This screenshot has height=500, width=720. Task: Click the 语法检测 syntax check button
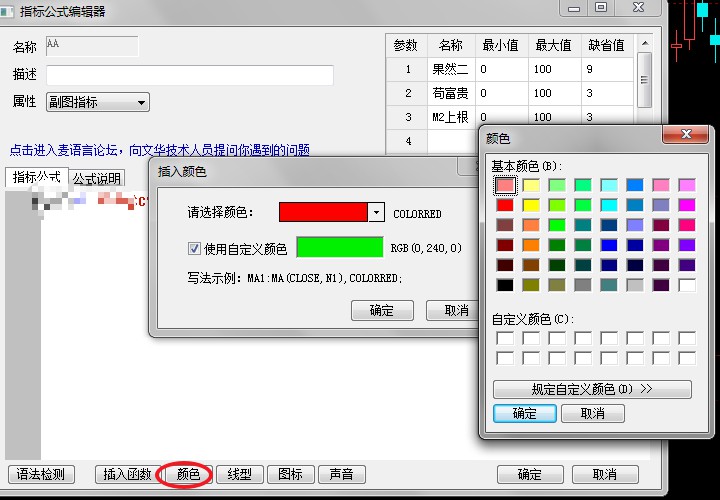coord(42,474)
